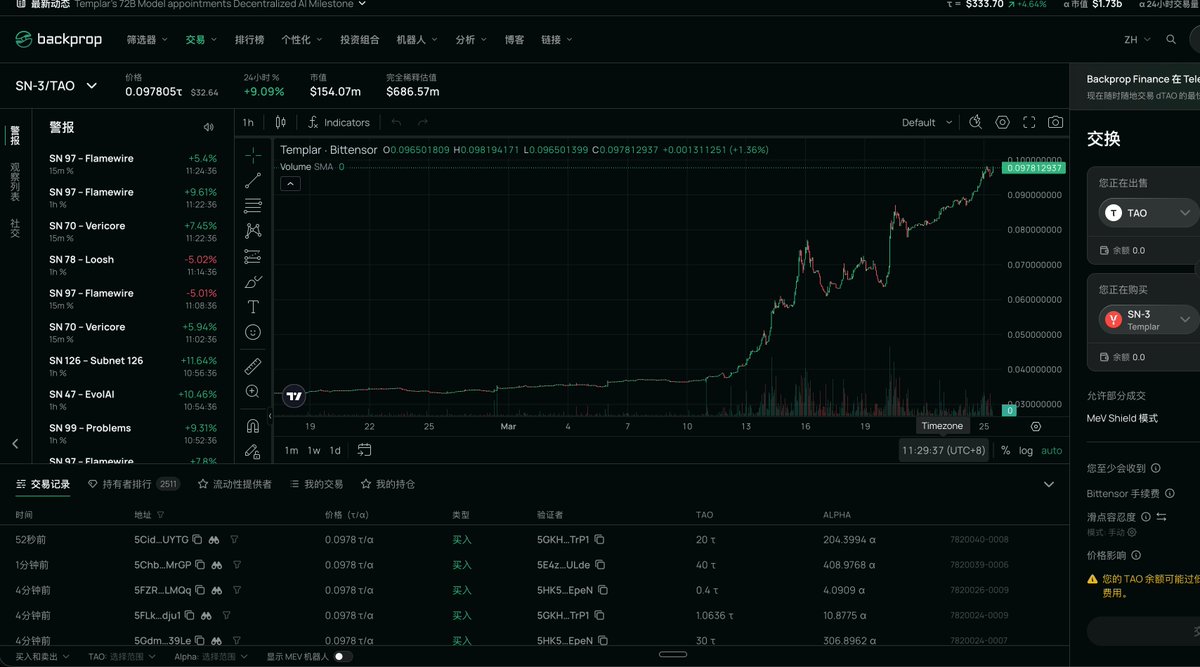Screen dimensions: 1200x667
Task: Switch to the 我的持仓 tab
Action: tap(388, 484)
